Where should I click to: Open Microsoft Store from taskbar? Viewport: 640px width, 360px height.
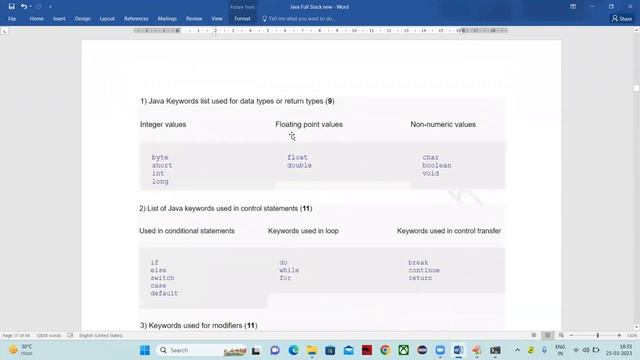click(x=330, y=350)
